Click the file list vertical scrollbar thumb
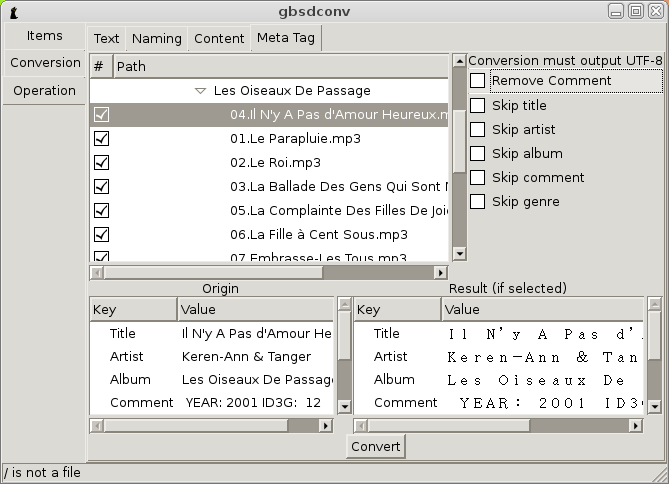Image resolution: width=669 pixels, height=484 pixels. (x=460, y=141)
